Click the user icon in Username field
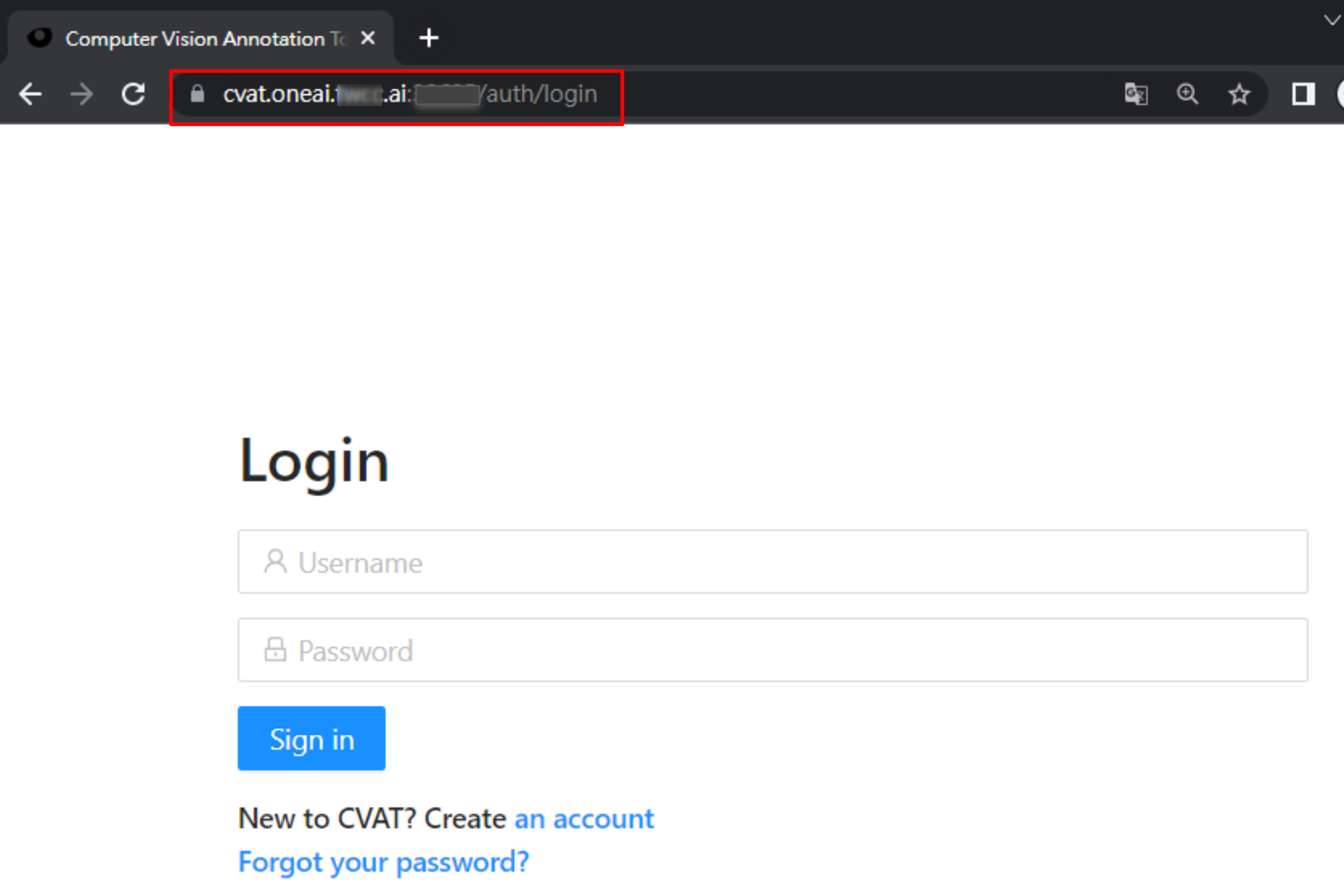Image resolution: width=1344 pixels, height=896 pixels. pos(275,562)
